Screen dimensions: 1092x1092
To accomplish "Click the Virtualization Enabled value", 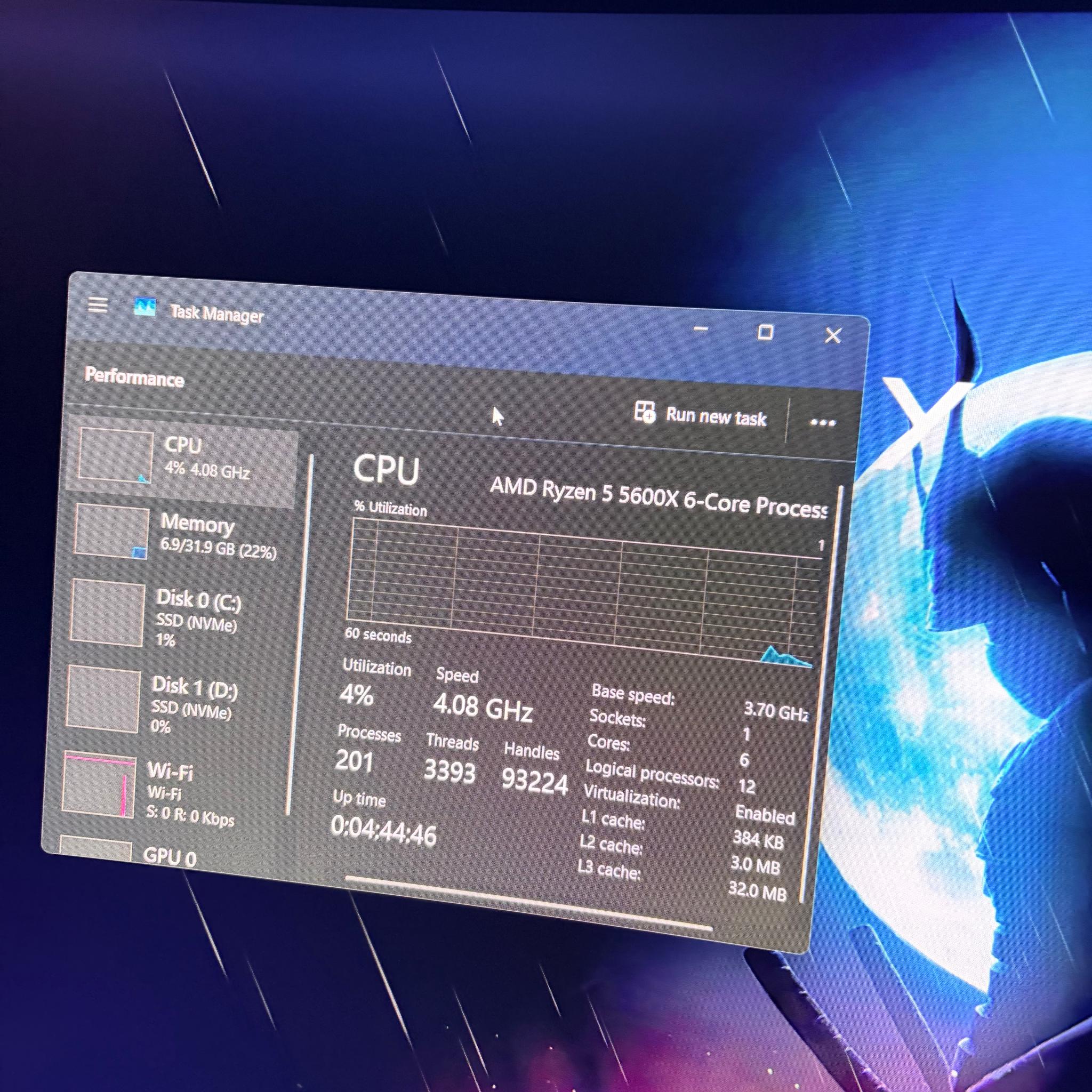I will [764, 815].
